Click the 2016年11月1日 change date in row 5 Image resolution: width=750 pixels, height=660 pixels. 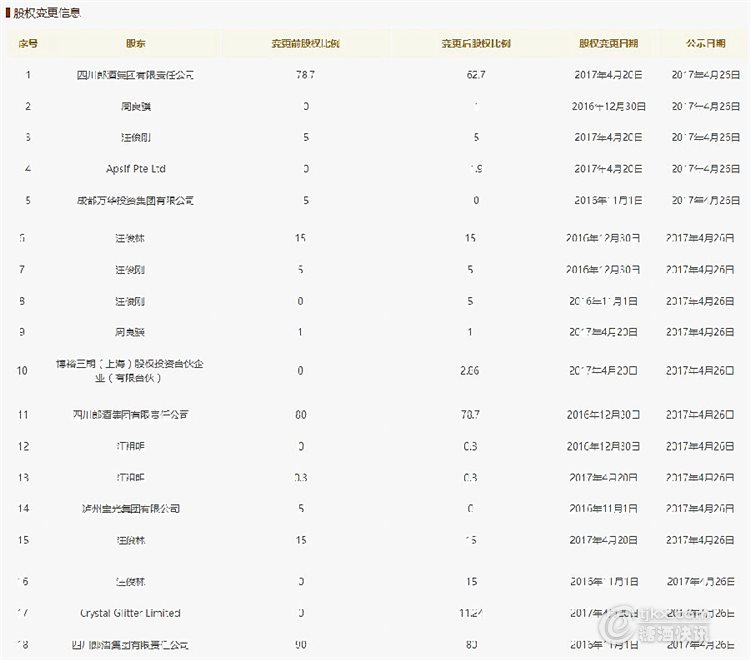click(608, 200)
